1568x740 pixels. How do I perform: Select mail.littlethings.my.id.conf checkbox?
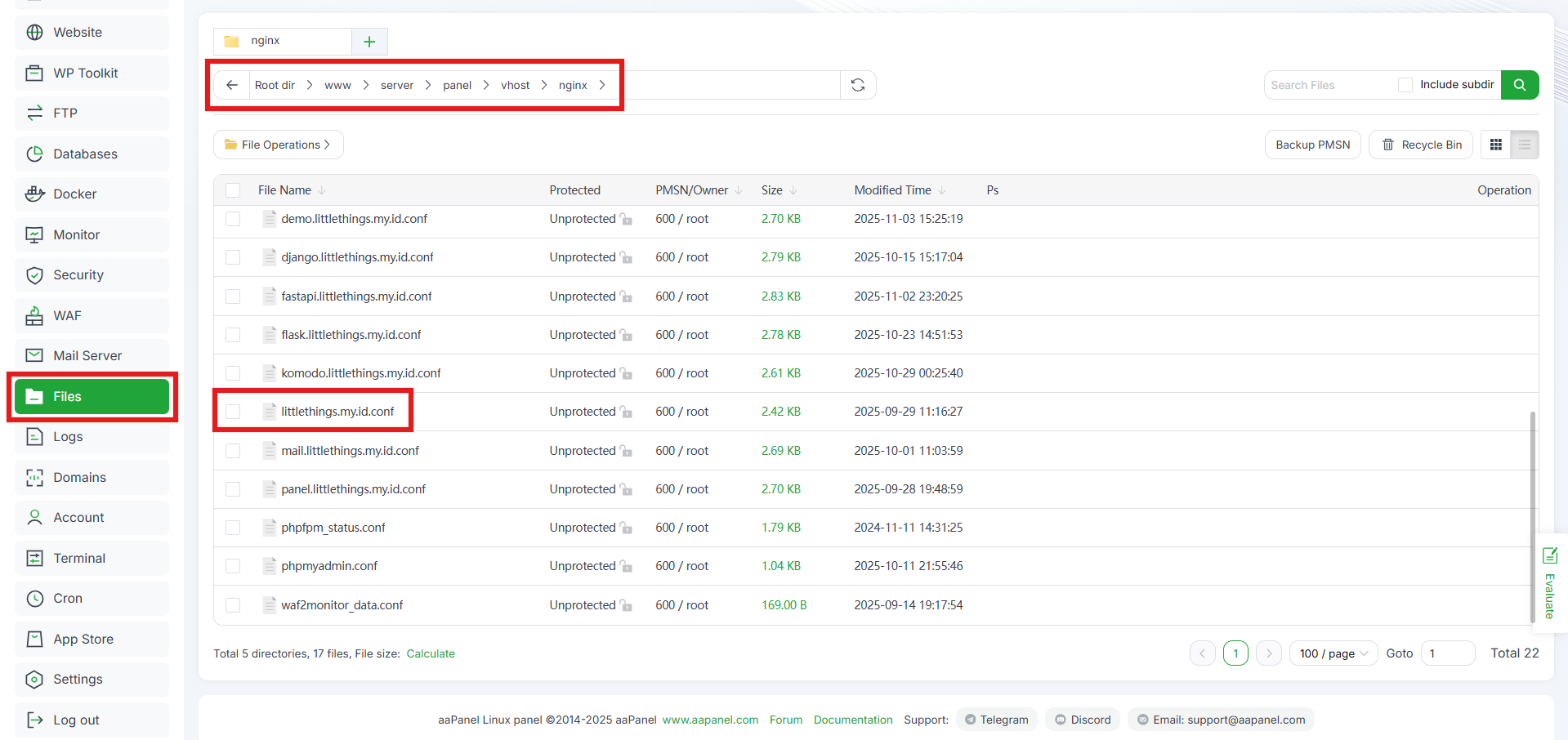point(233,451)
